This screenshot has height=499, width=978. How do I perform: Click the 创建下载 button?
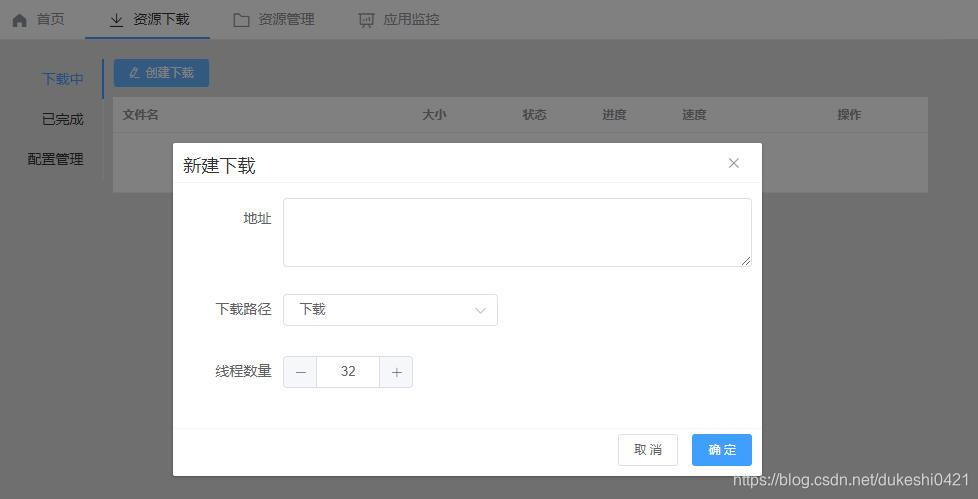click(x=162, y=73)
